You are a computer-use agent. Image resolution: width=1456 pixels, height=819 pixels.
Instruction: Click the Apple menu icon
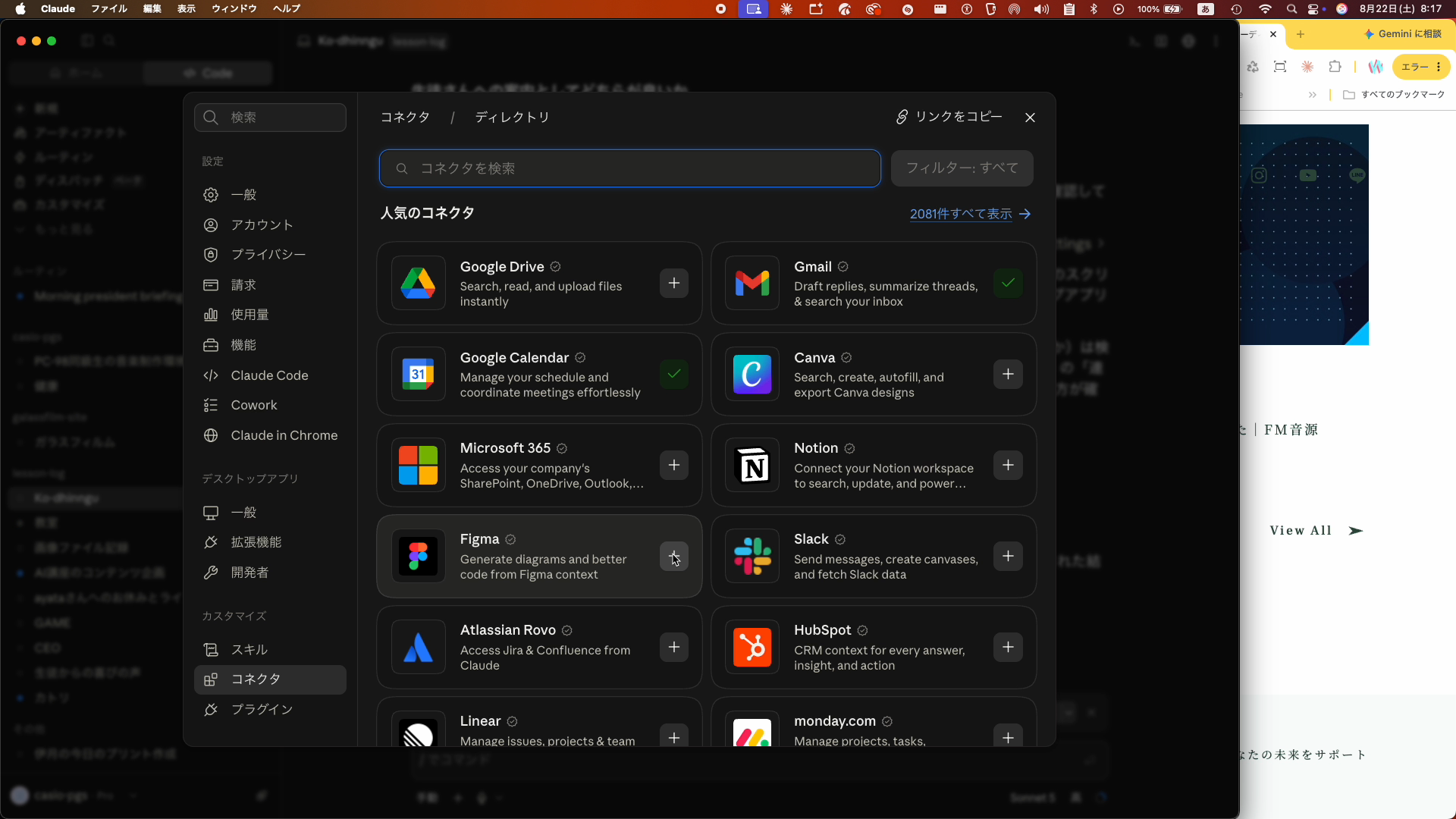tap(20, 9)
